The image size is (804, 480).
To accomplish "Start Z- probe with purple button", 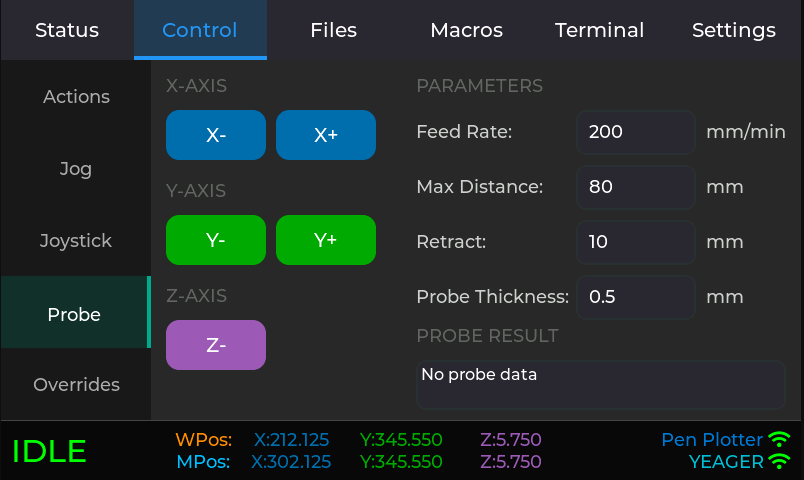I will [x=216, y=345].
